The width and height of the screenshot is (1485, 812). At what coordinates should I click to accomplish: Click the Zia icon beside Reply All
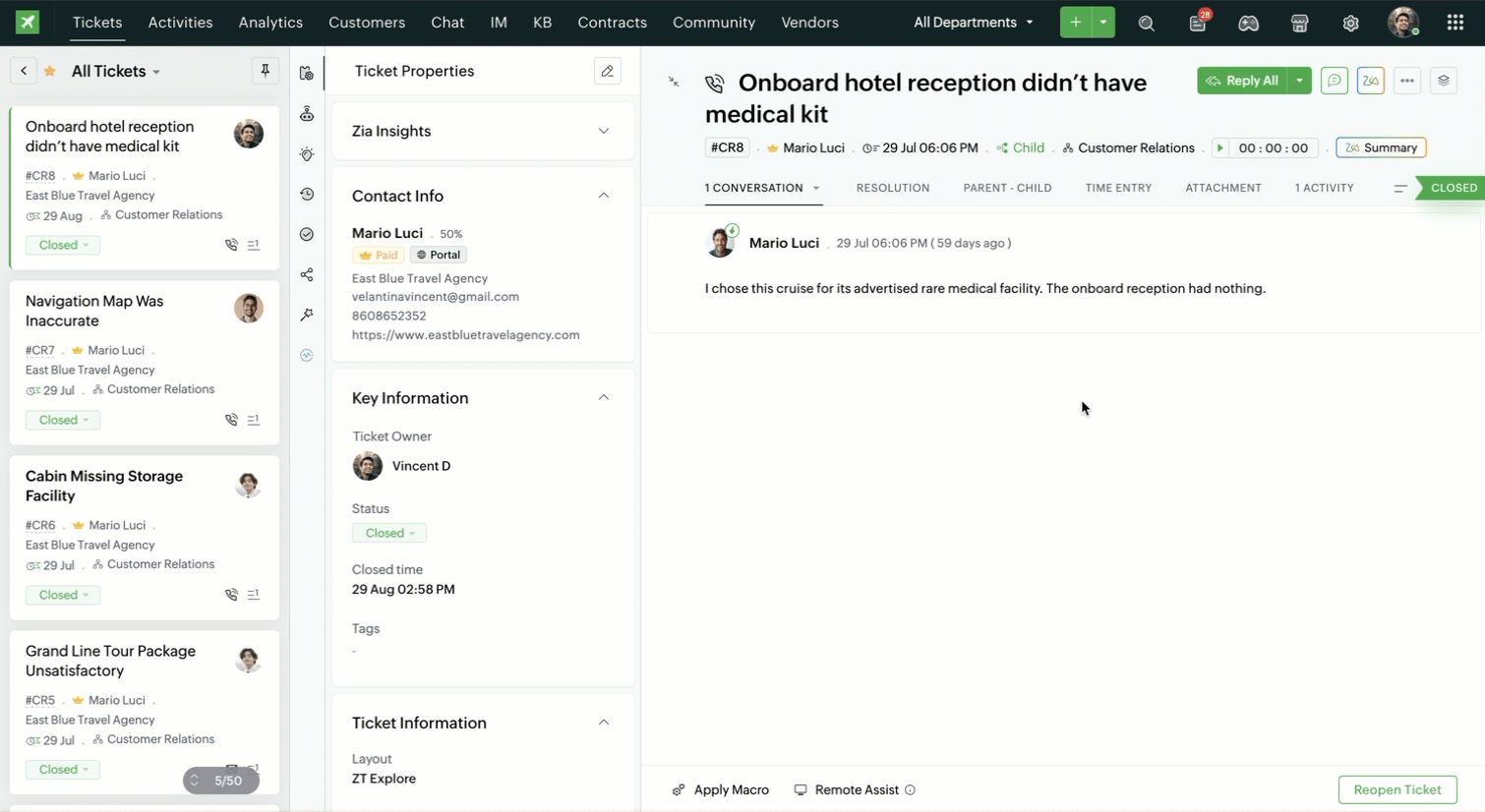tap(1370, 81)
